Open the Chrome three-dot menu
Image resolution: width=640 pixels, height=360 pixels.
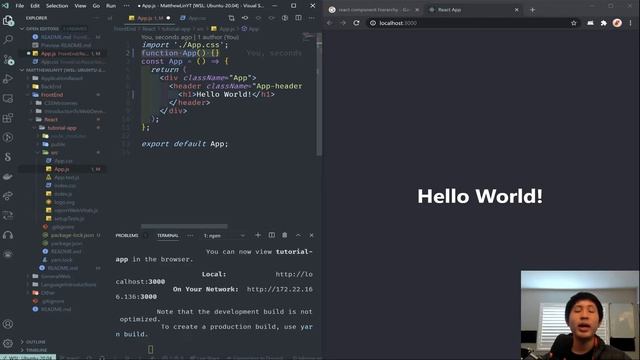[631, 23]
